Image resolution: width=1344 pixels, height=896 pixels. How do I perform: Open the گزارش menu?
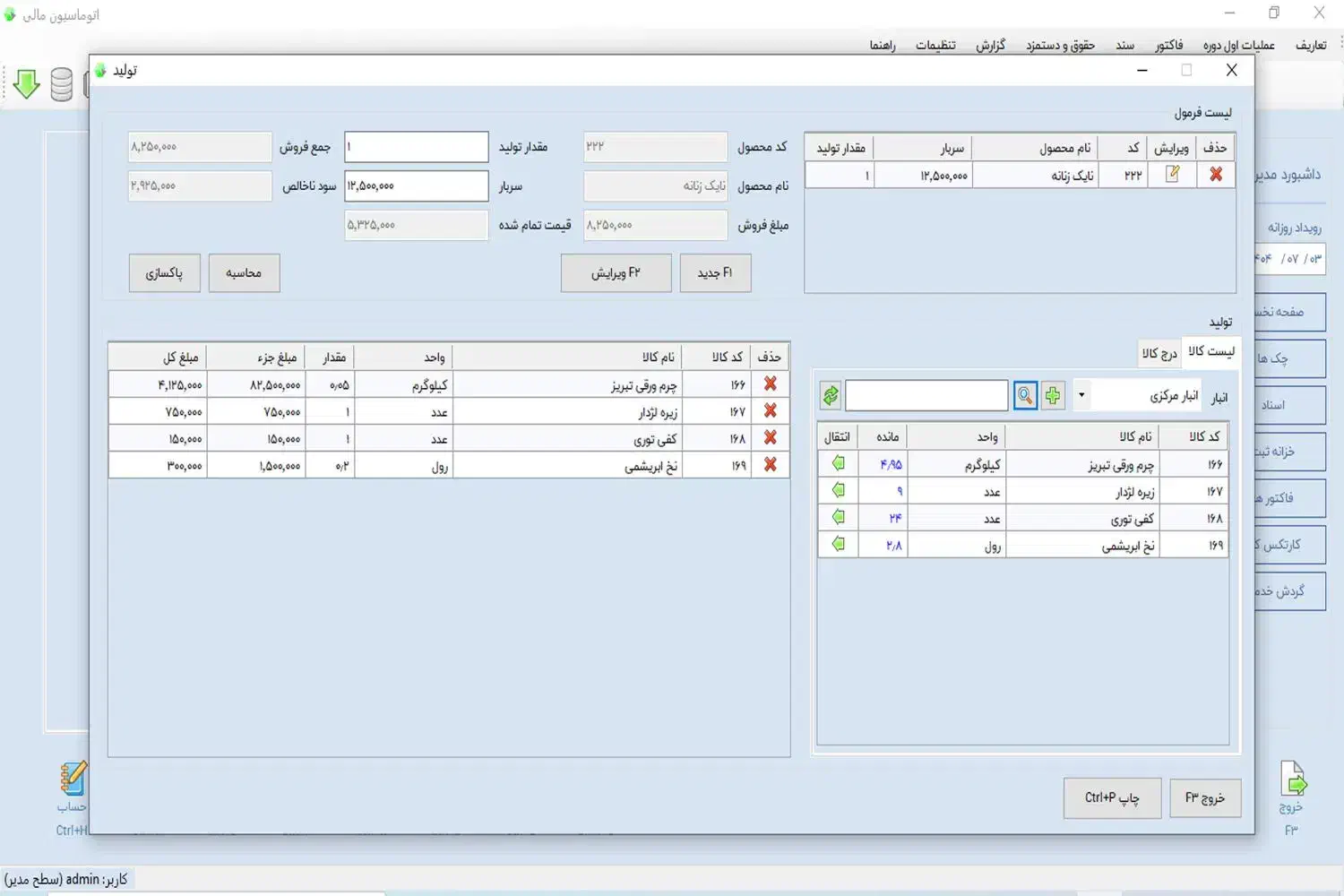[x=990, y=45]
